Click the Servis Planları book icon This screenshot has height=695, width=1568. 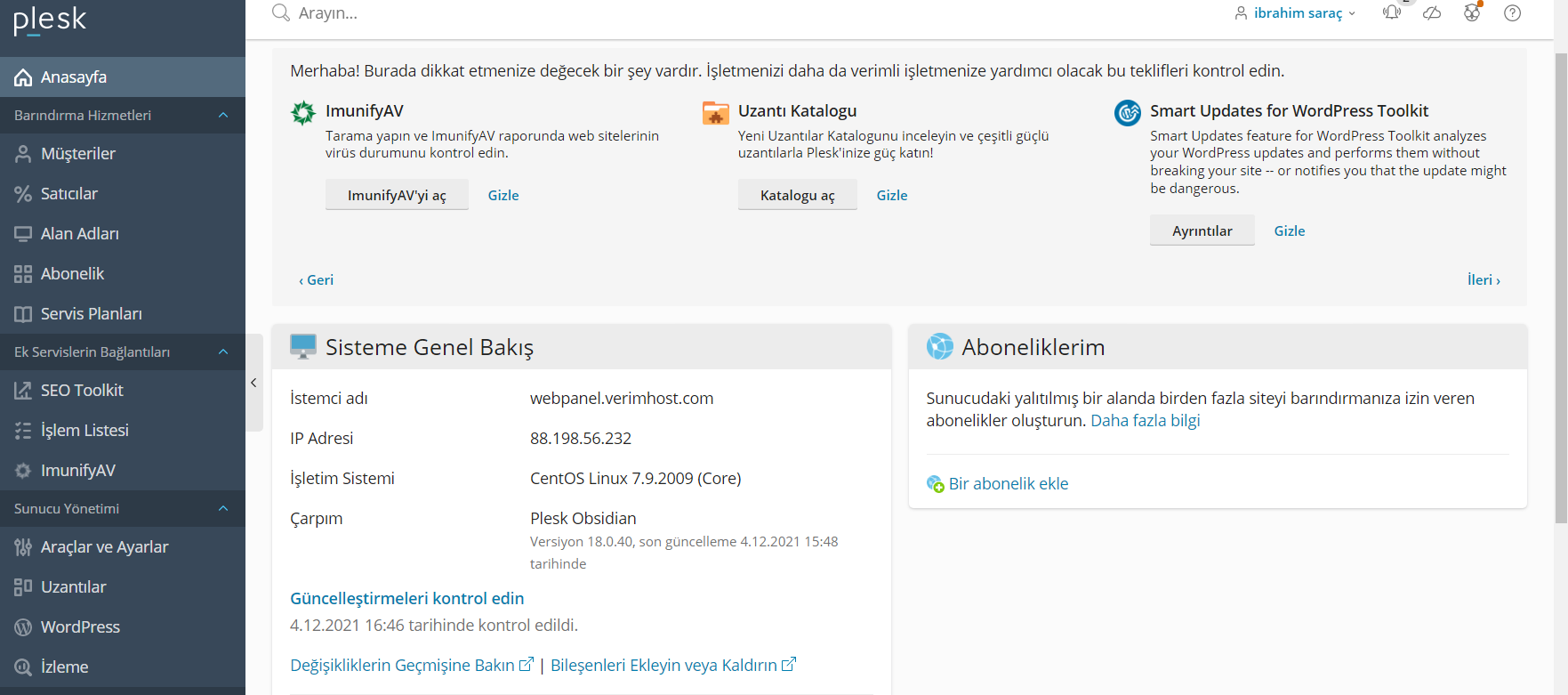[23, 314]
